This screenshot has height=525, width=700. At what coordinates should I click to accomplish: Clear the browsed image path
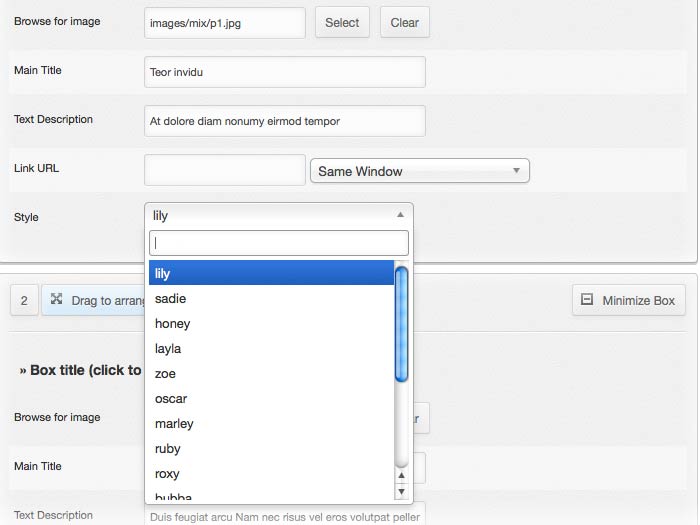click(404, 23)
